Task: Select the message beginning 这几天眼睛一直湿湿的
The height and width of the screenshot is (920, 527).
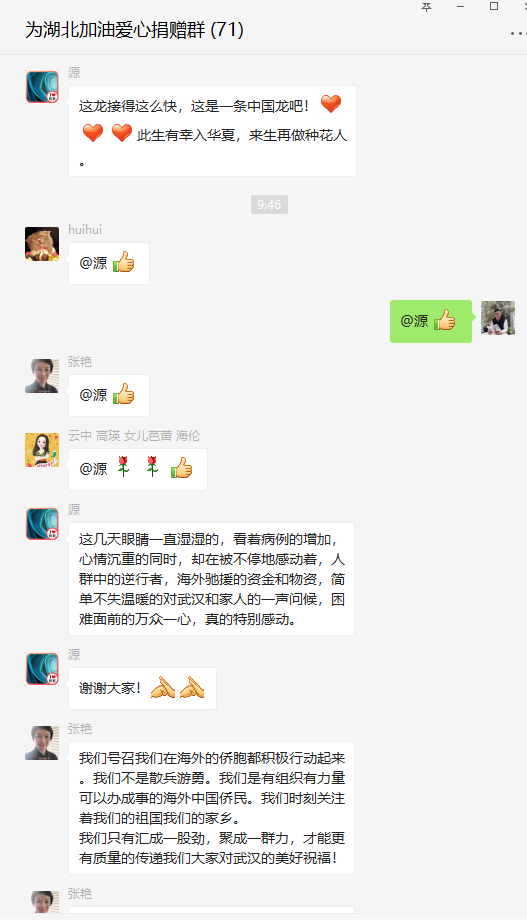Action: (x=211, y=579)
